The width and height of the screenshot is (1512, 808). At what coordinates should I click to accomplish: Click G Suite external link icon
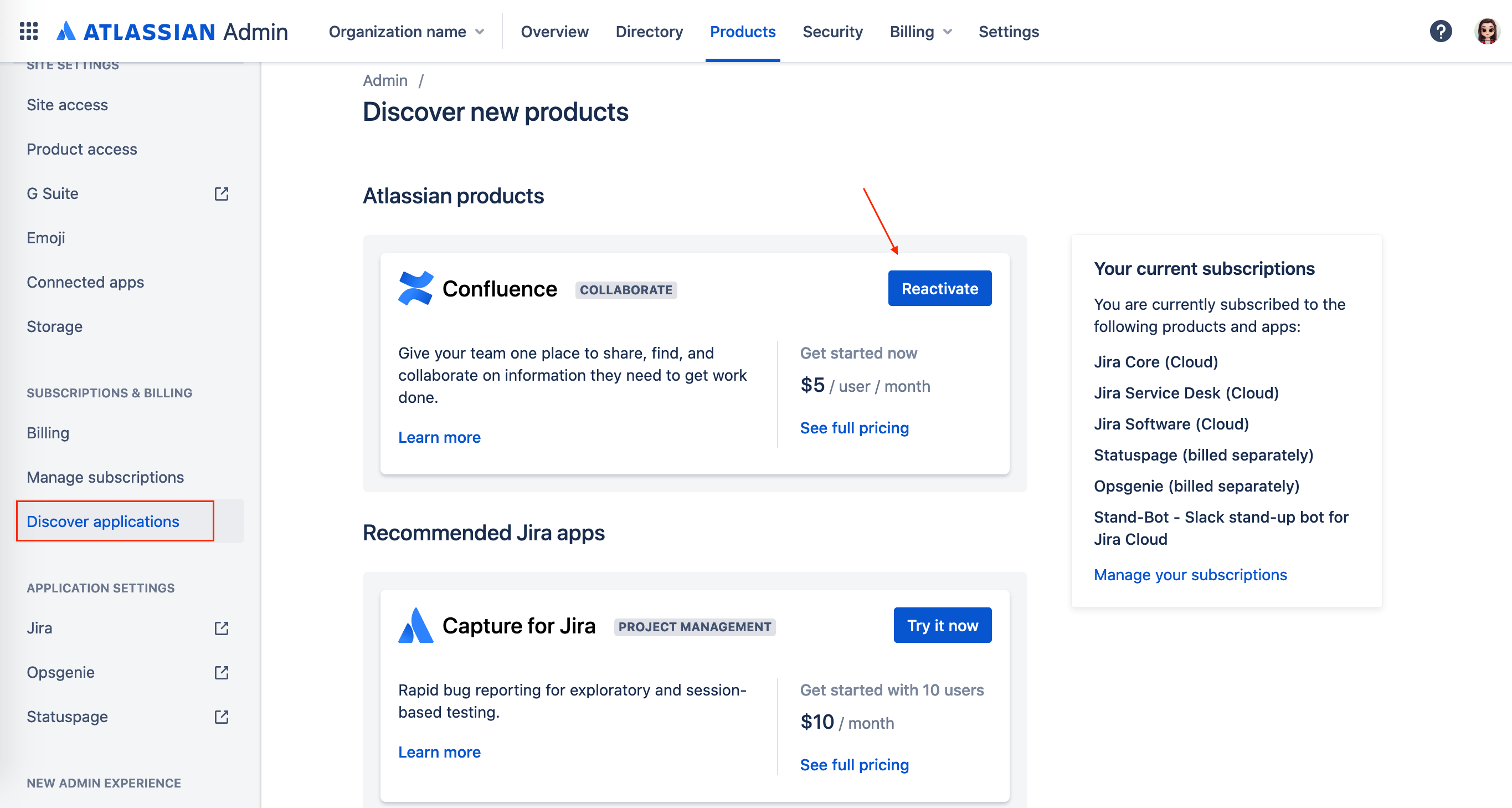click(222, 194)
